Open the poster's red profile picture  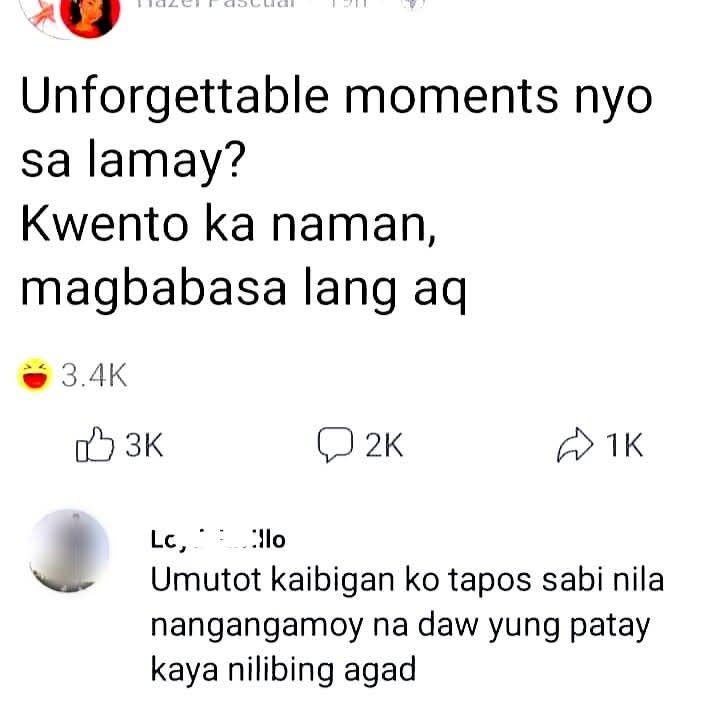coord(90,16)
